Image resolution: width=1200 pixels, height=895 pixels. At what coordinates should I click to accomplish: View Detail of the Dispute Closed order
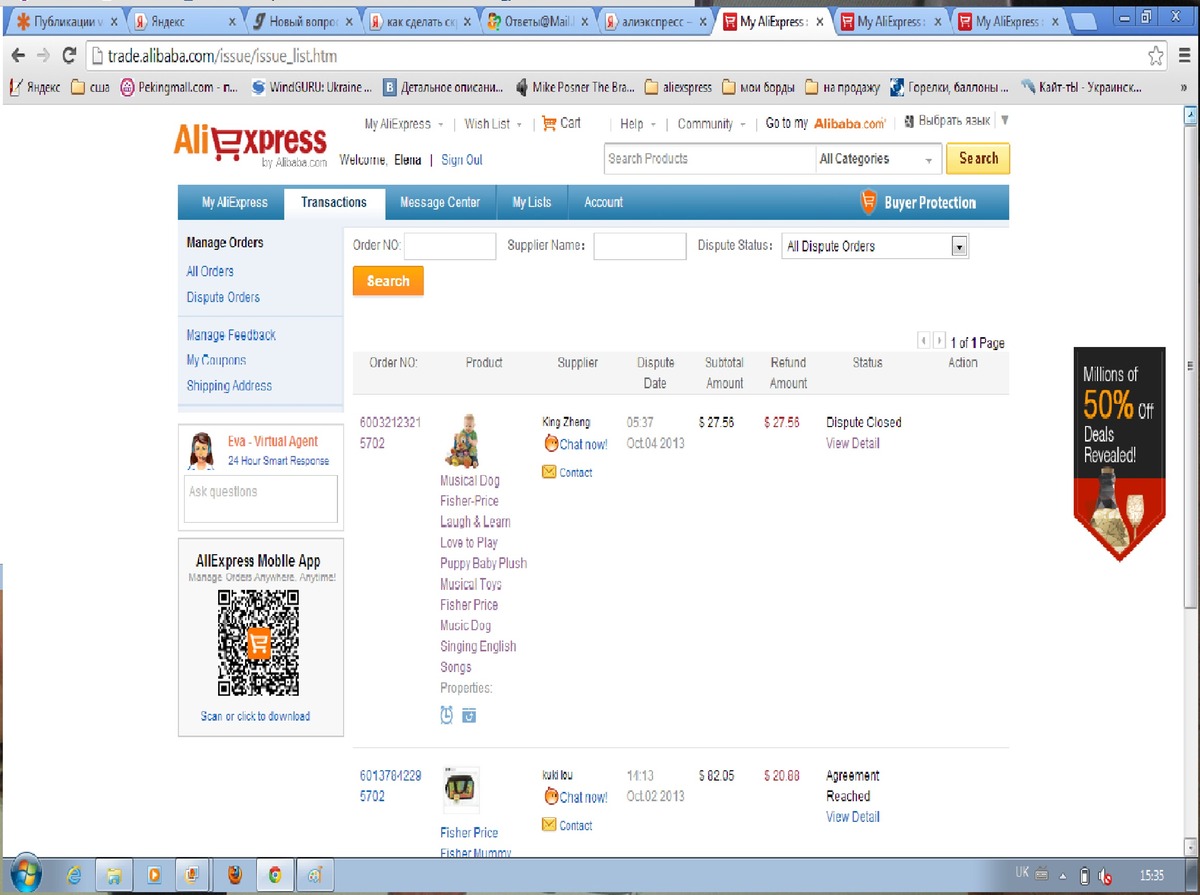coord(853,443)
